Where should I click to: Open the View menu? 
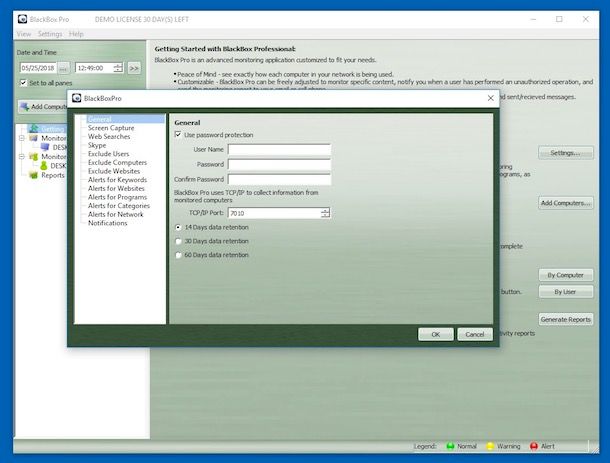pos(24,34)
